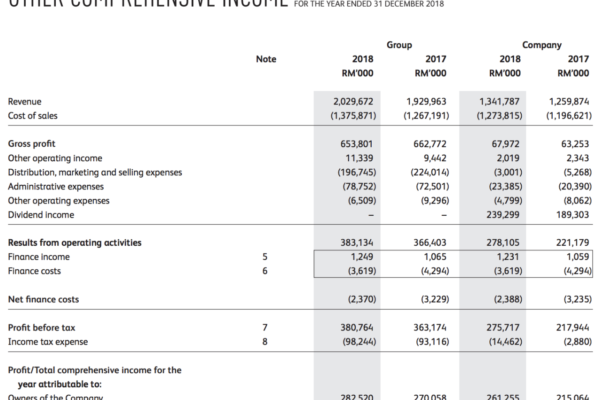Screen dimensions: 600x400
Task: Click operating results value 366,403
Action: (x=430, y=243)
